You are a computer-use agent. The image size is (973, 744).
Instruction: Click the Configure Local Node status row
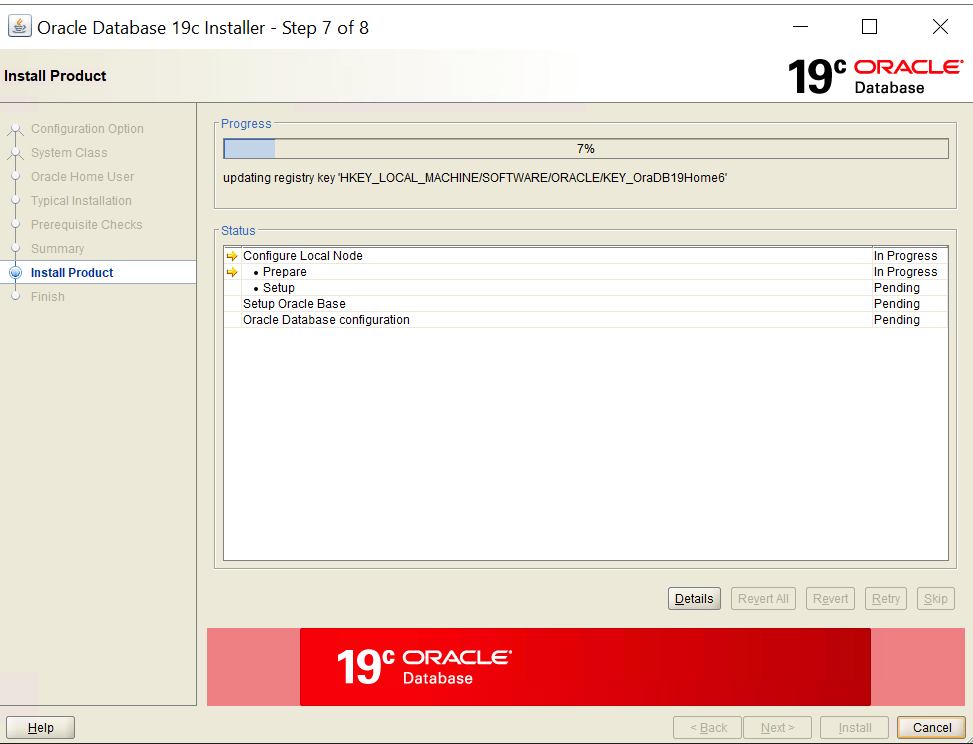point(585,256)
